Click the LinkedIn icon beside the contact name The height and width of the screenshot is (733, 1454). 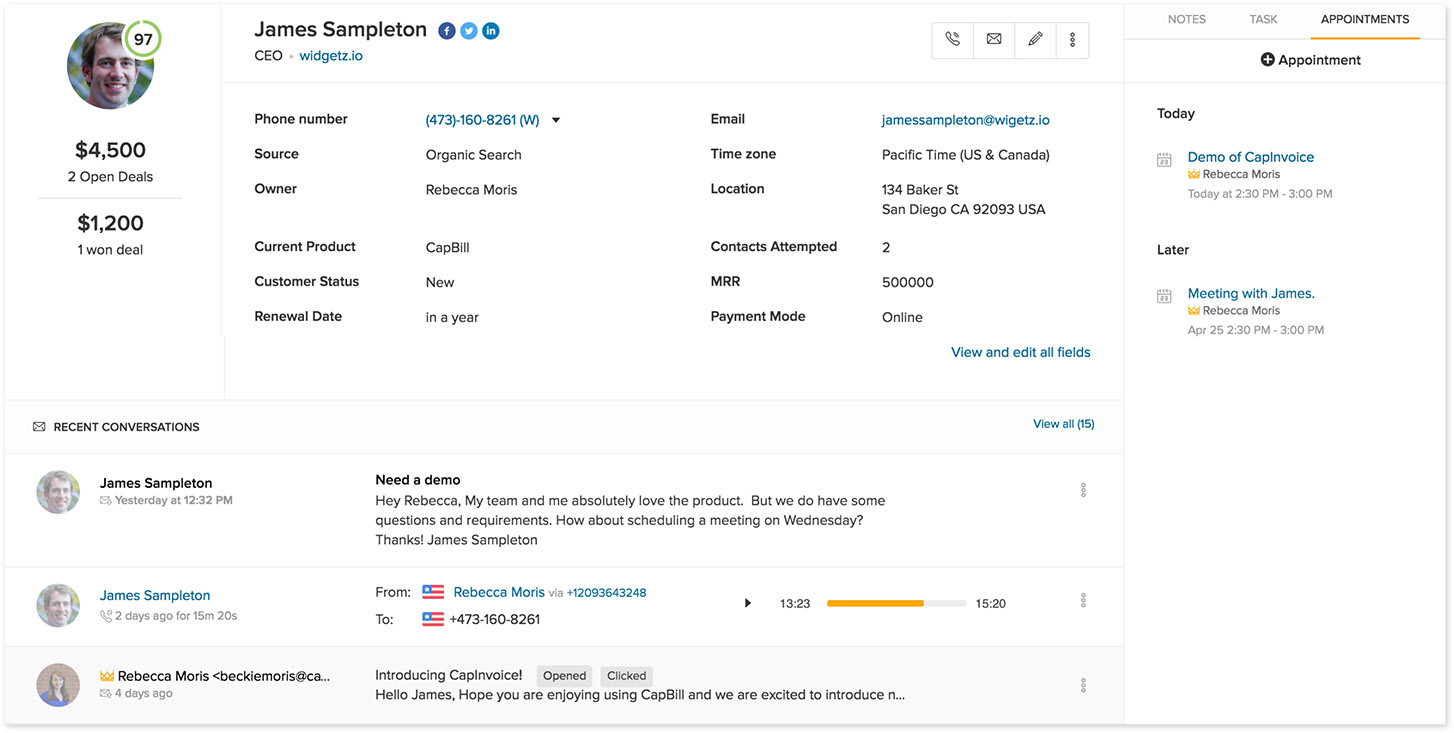[x=490, y=30]
